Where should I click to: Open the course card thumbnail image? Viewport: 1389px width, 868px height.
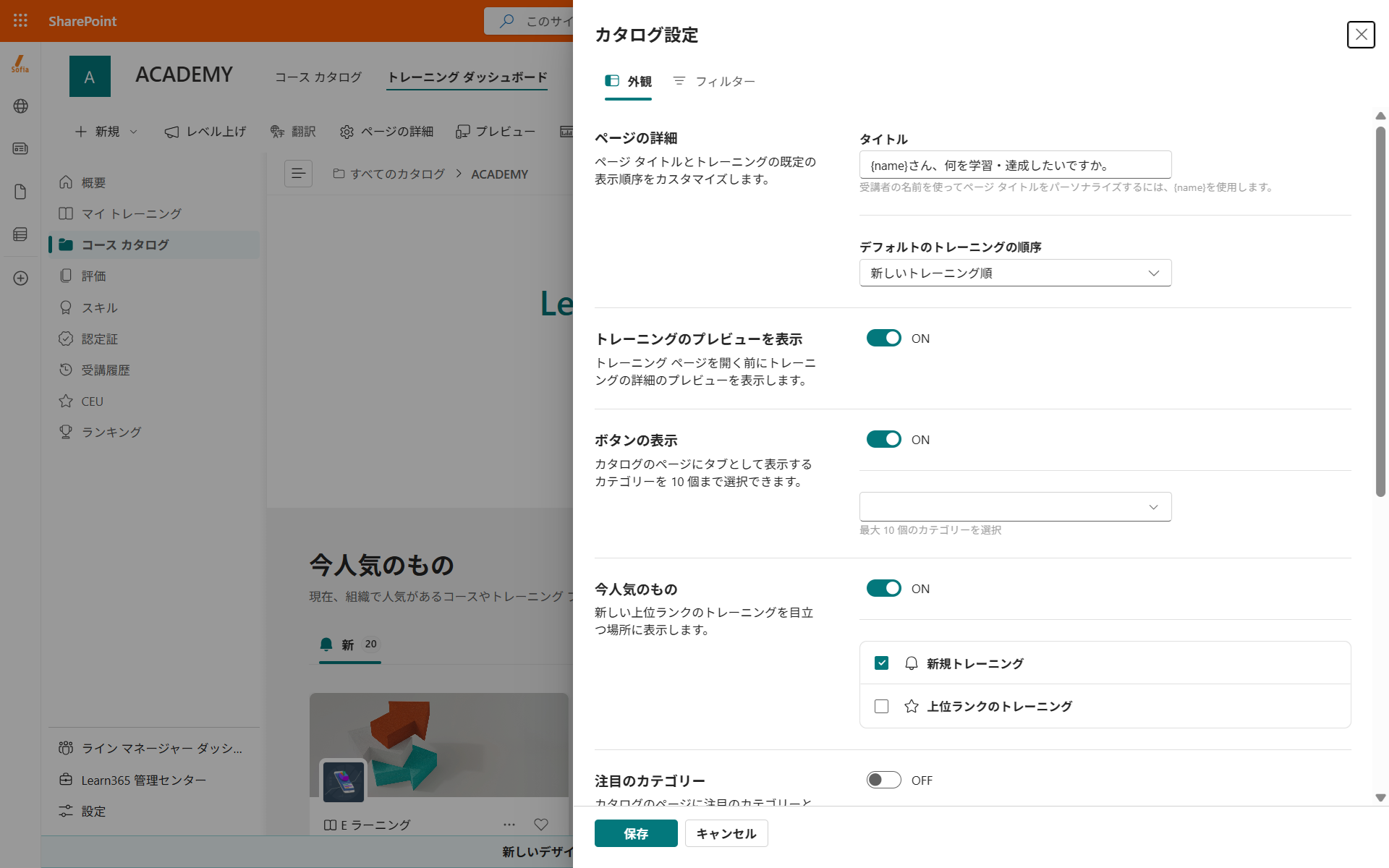(x=439, y=745)
